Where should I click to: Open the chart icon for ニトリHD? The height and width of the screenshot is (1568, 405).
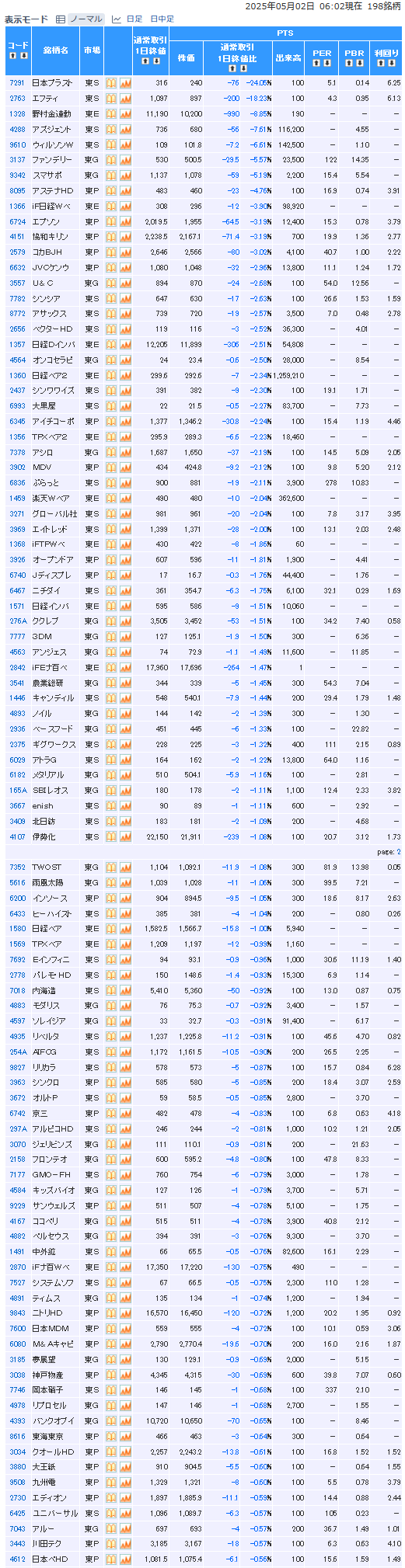tap(125, 1312)
